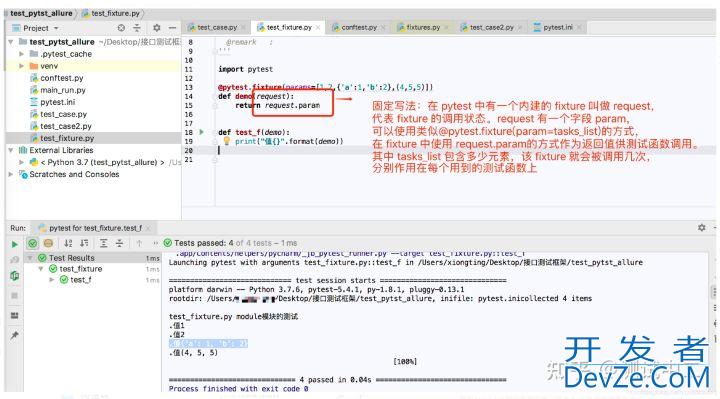
Task: Click the Stop process square icon
Action: pyautogui.click(x=15, y=295)
